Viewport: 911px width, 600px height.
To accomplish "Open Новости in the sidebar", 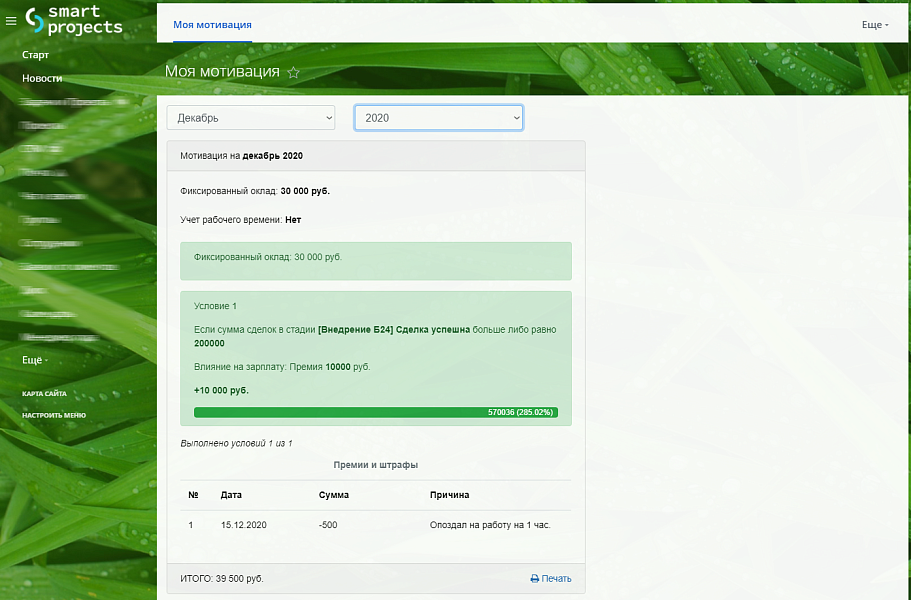I will click(42, 78).
